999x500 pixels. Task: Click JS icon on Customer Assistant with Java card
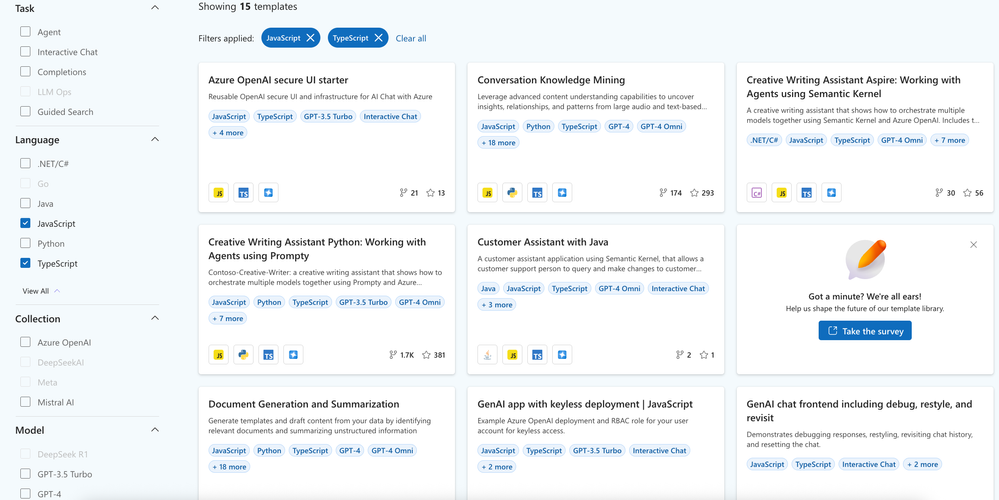tap(512, 355)
